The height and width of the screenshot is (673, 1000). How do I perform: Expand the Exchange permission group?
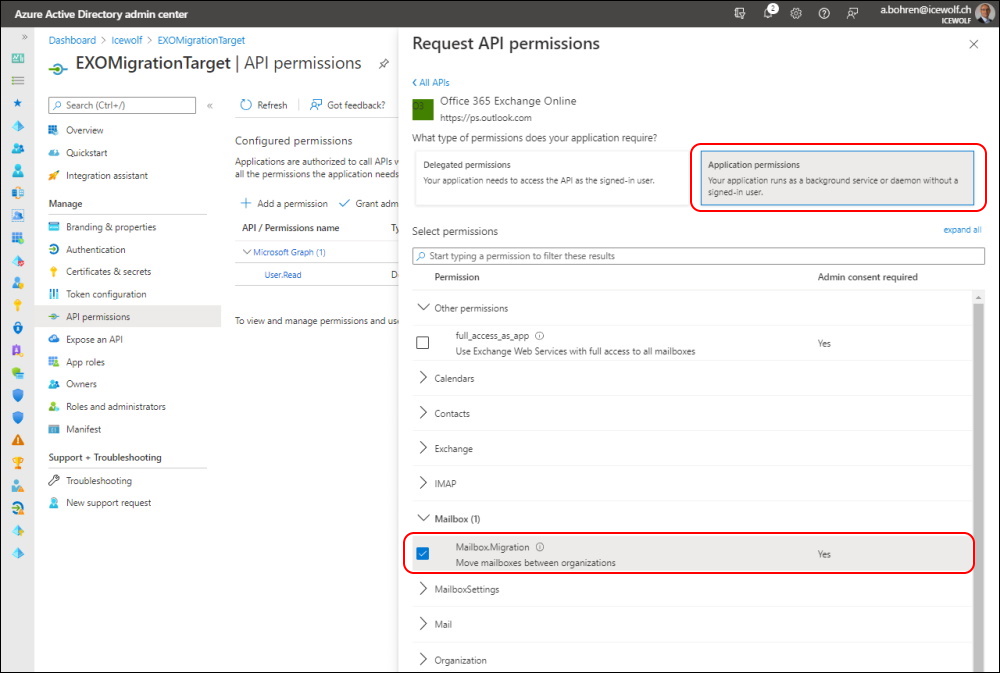pos(423,448)
